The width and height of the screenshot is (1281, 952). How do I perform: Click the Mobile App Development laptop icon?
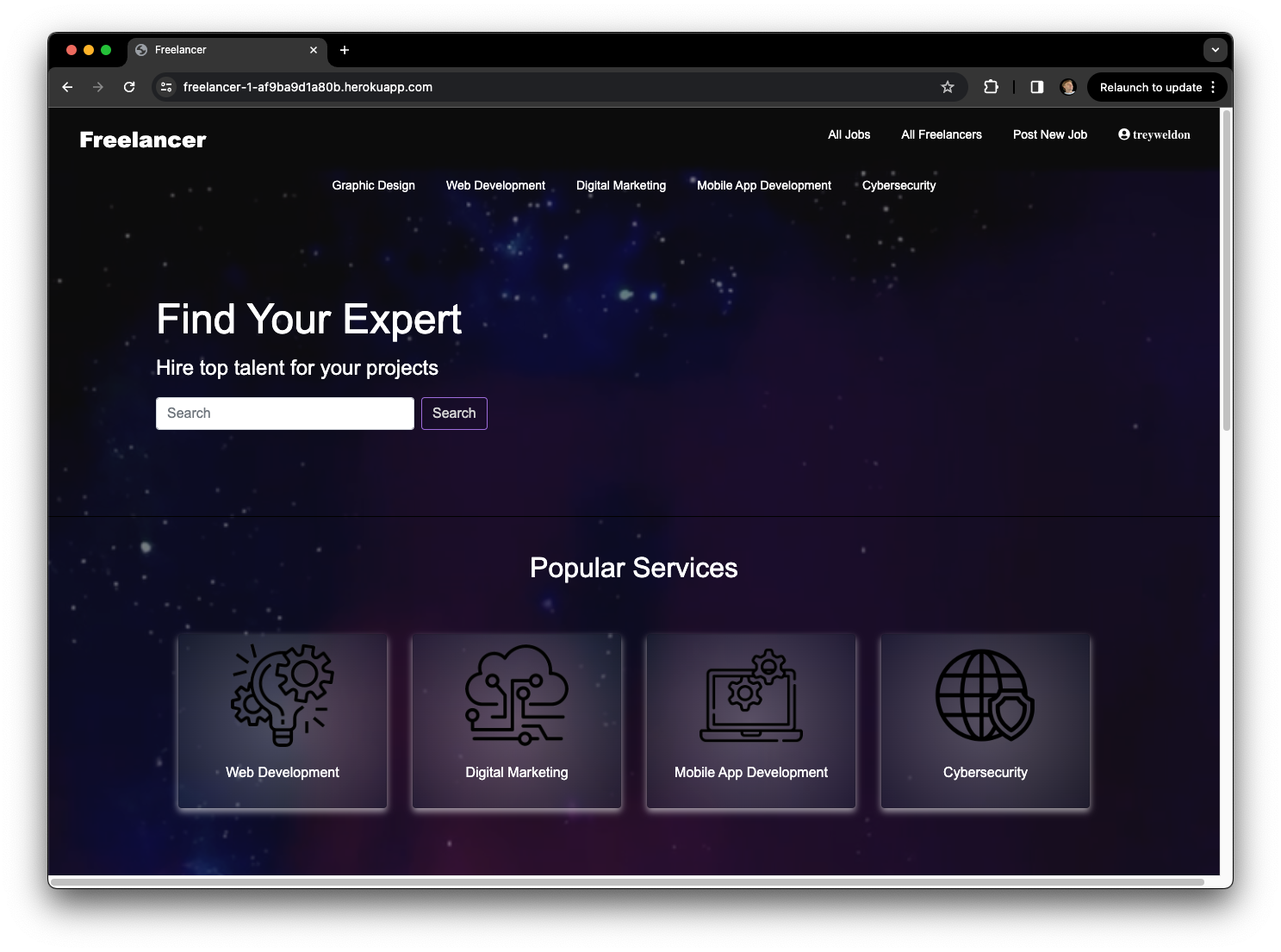(x=751, y=696)
